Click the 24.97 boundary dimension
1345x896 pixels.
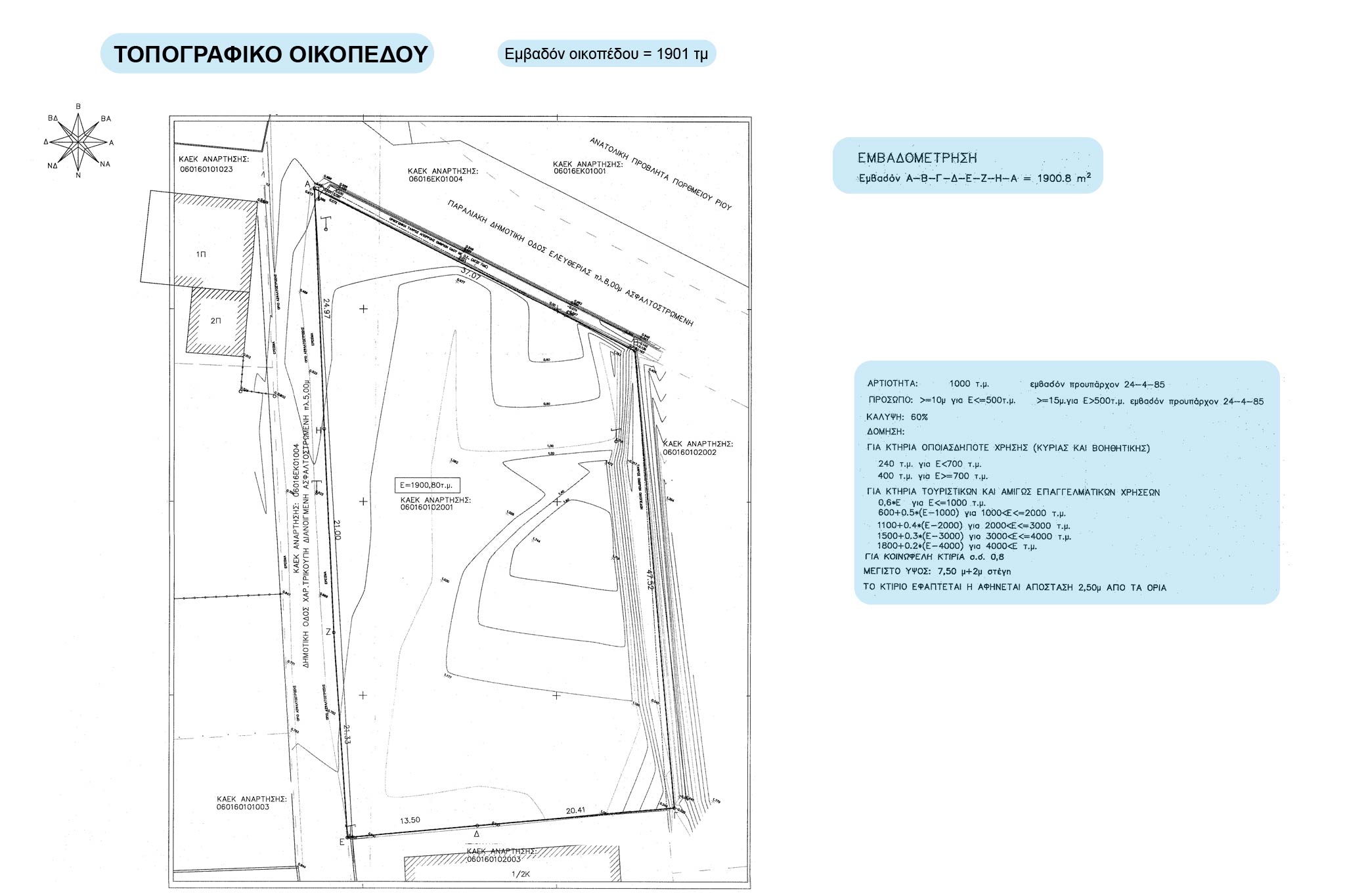tap(326, 309)
